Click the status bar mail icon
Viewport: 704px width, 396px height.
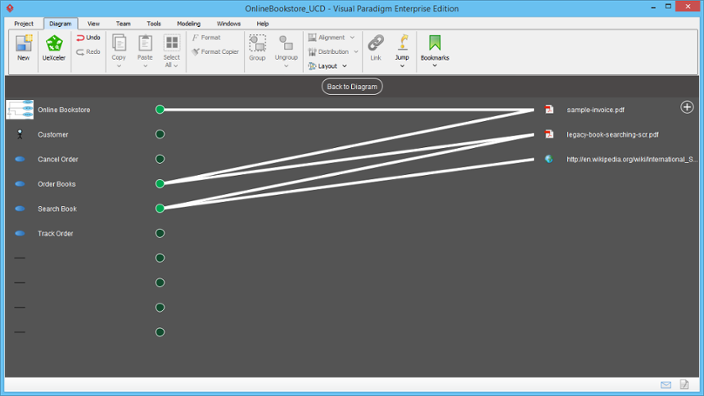point(666,385)
